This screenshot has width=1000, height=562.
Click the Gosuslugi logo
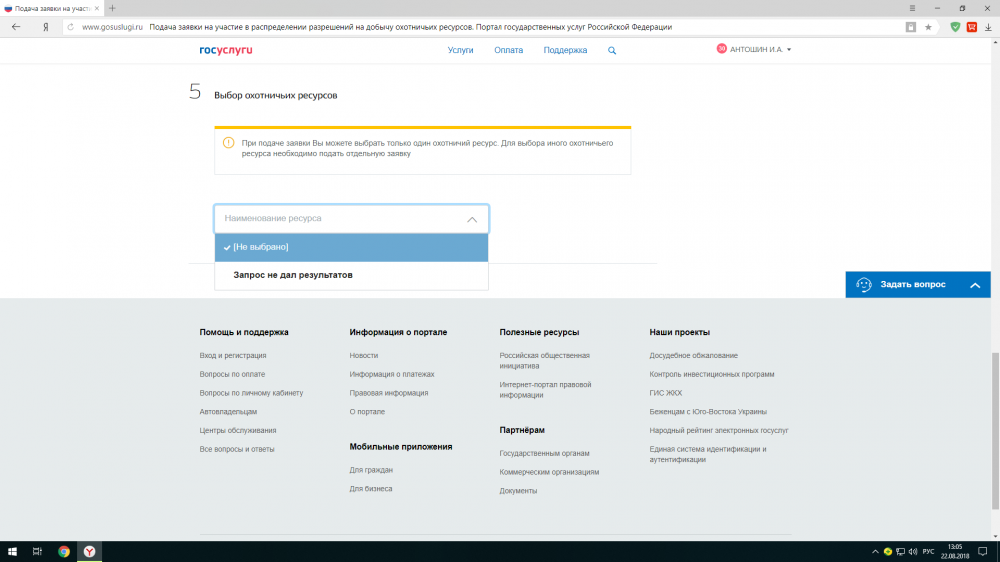[225, 50]
